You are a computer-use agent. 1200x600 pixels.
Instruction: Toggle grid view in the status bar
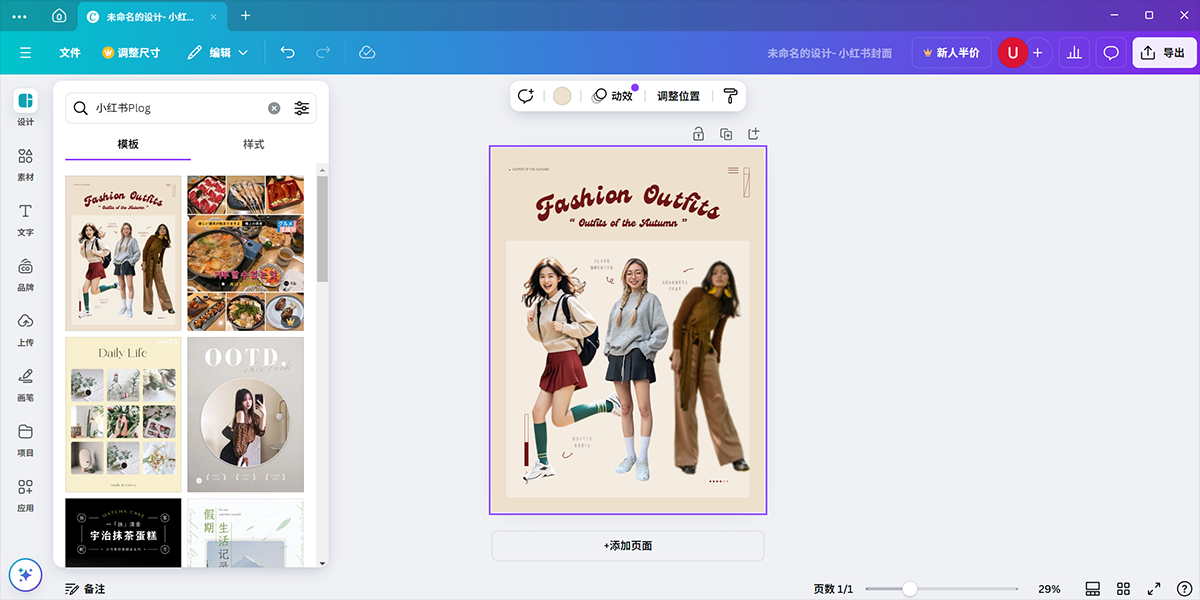tap(1123, 589)
